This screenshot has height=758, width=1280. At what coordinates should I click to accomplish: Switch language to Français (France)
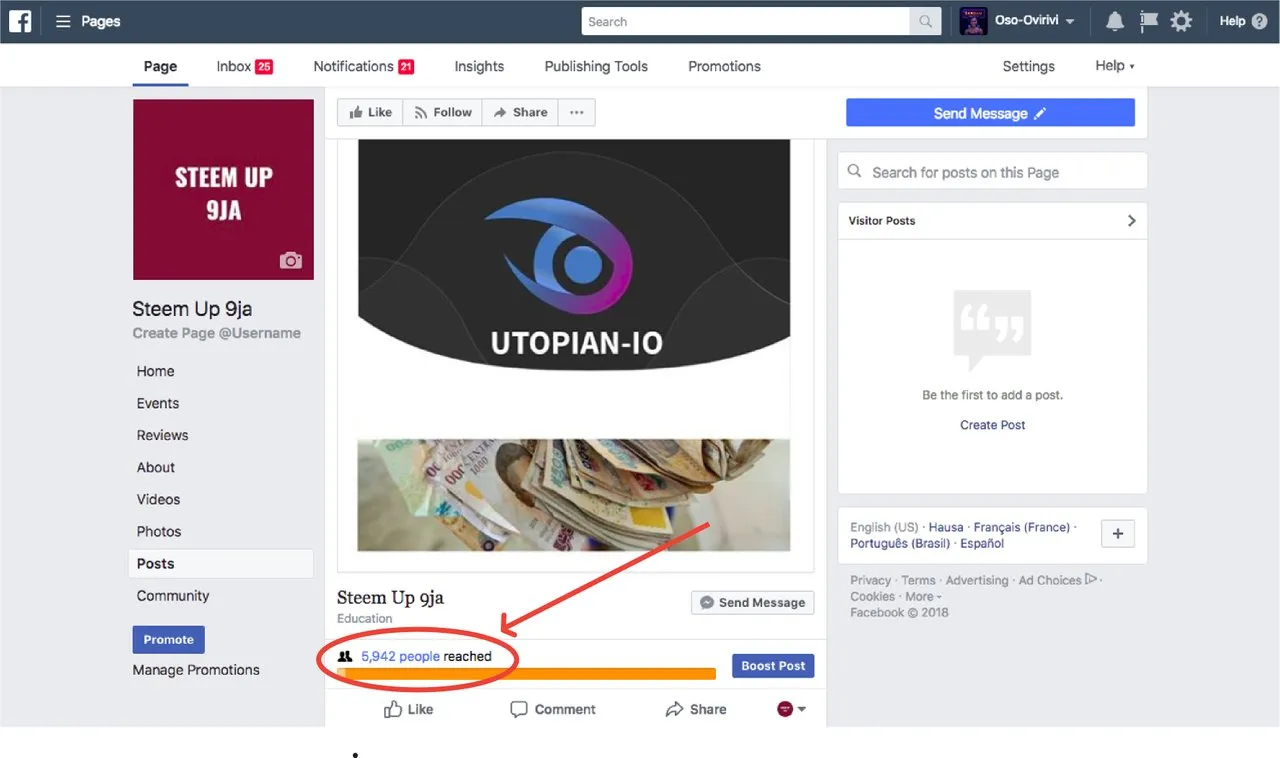coord(1022,527)
